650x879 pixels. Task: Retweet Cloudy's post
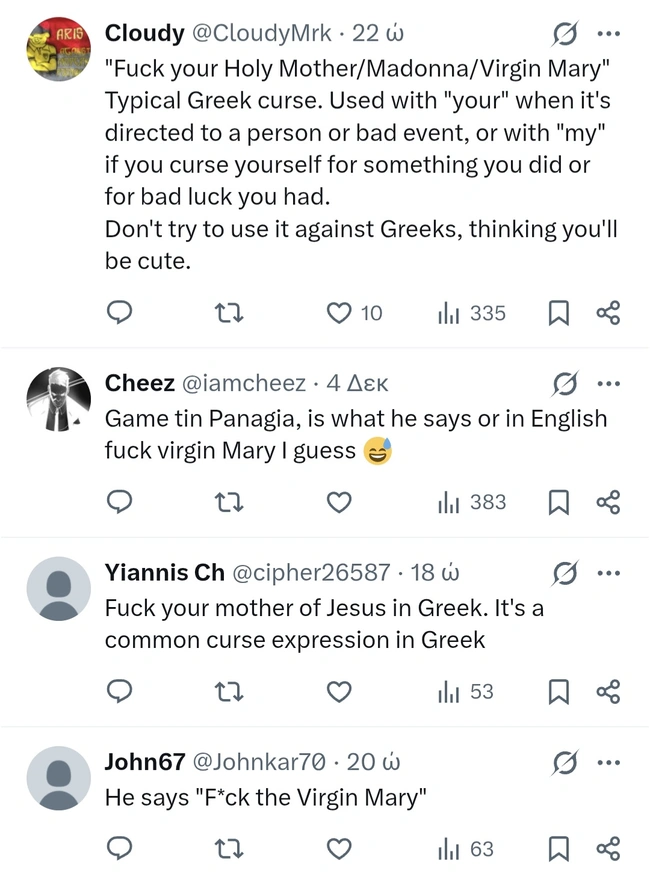(230, 313)
